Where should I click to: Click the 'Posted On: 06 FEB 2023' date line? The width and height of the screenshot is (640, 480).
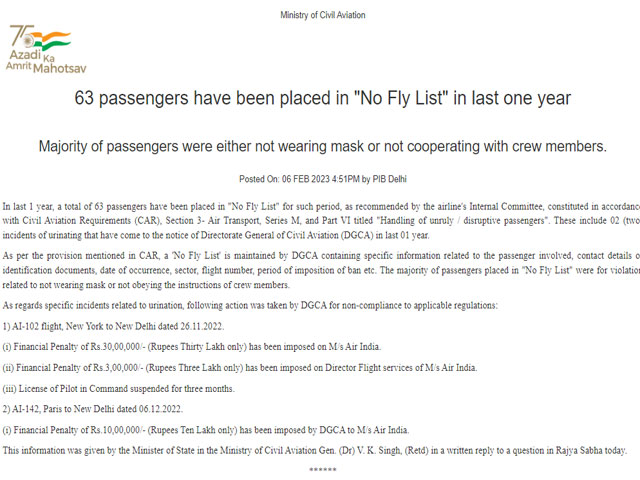[322, 179]
